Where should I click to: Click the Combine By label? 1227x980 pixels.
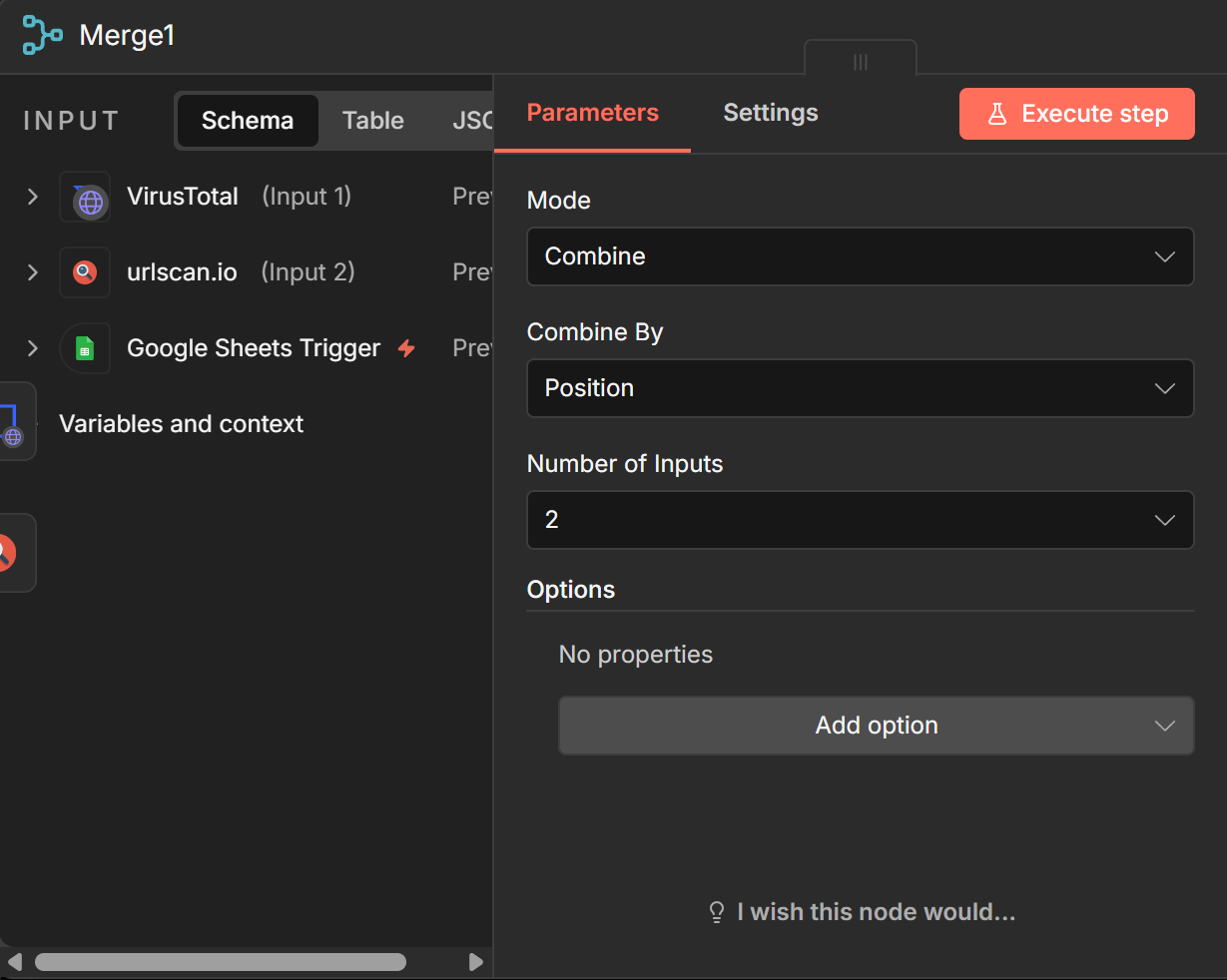pyautogui.click(x=595, y=332)
